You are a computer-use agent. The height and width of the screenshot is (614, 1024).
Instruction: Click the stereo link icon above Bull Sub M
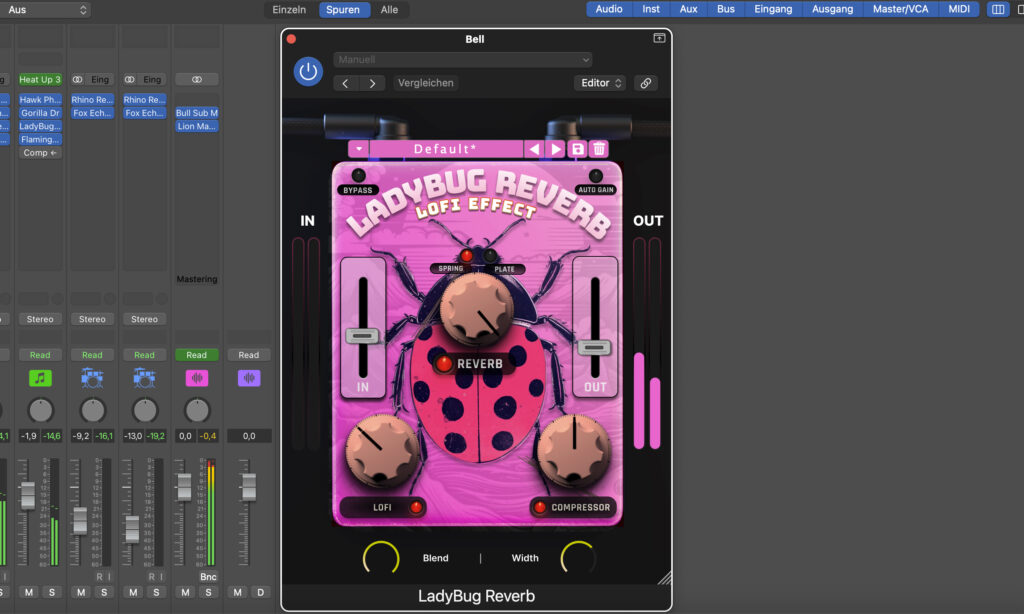(x=197, y=80)
